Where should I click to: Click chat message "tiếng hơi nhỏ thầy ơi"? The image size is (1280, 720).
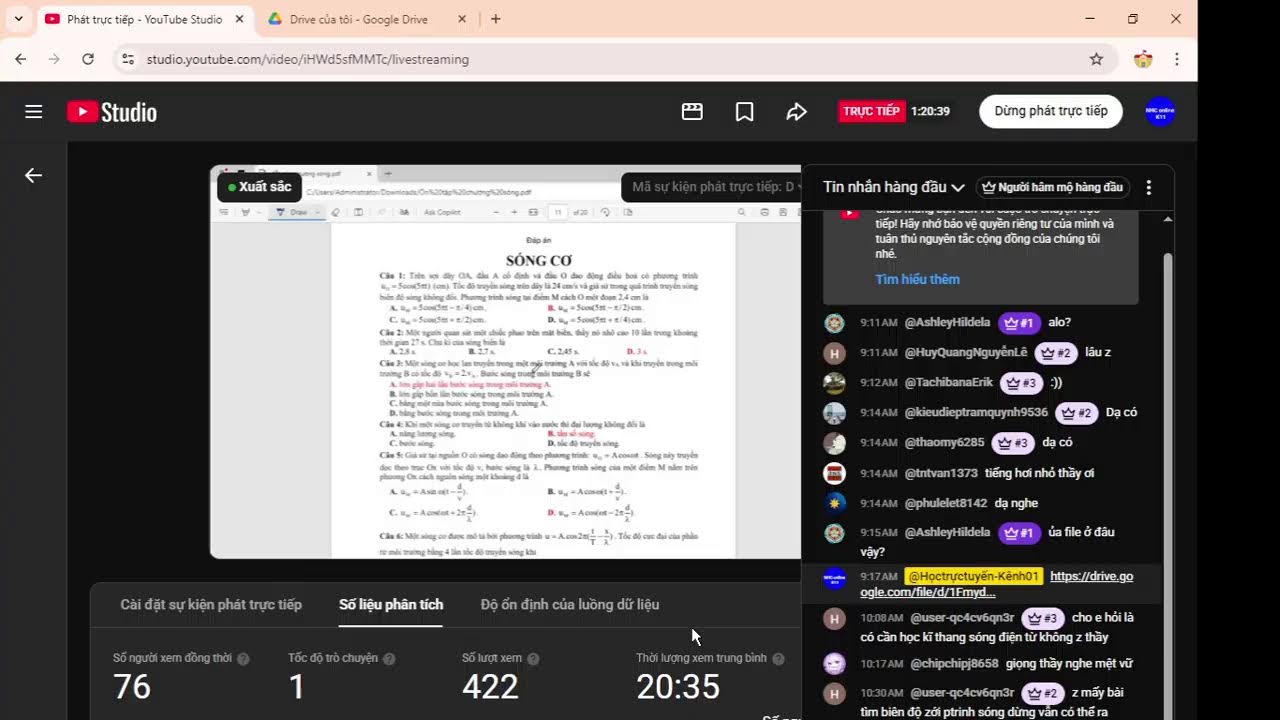(x=1040, y=473)
